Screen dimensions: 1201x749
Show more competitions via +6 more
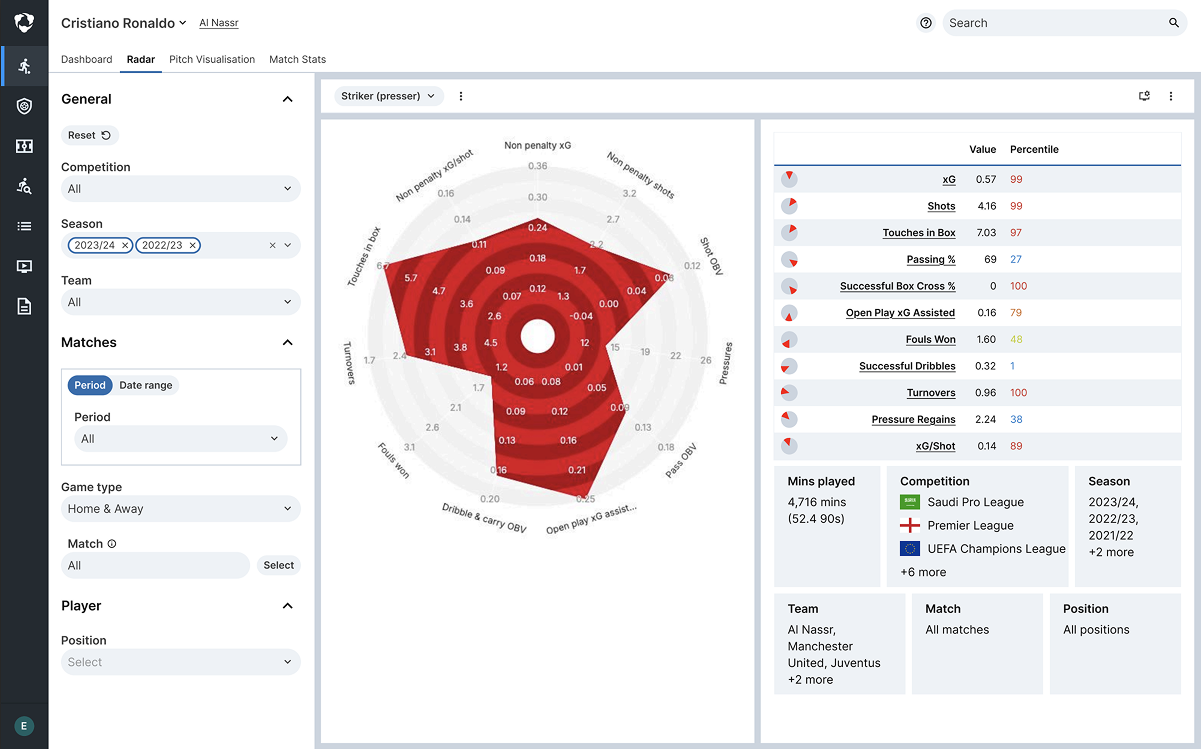[923, 572]
